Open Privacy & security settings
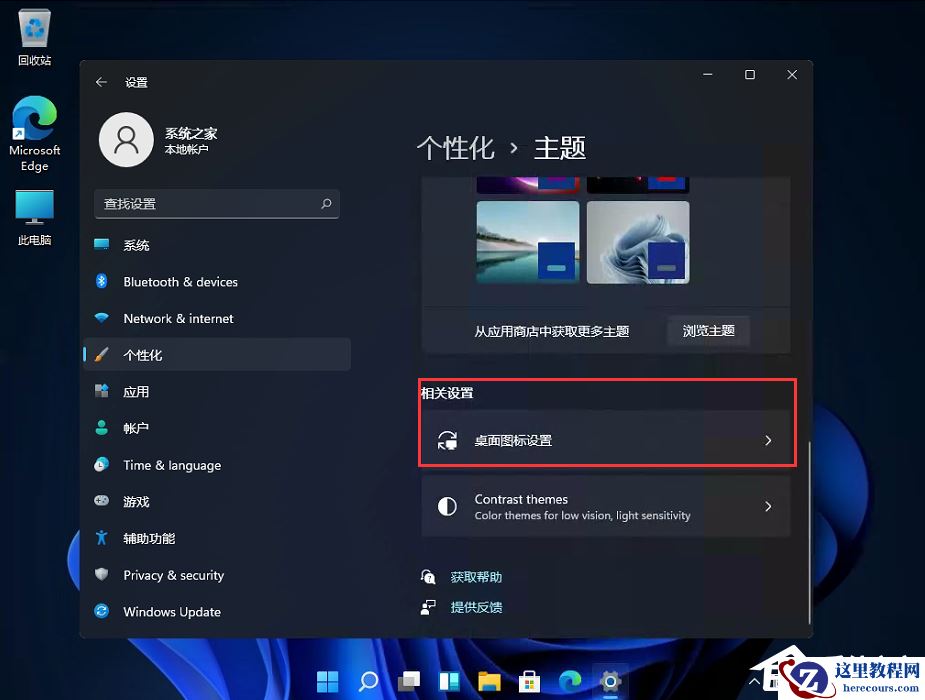This screenshot has width=925, height=700. pyautogui.click(x=173, y=575)
